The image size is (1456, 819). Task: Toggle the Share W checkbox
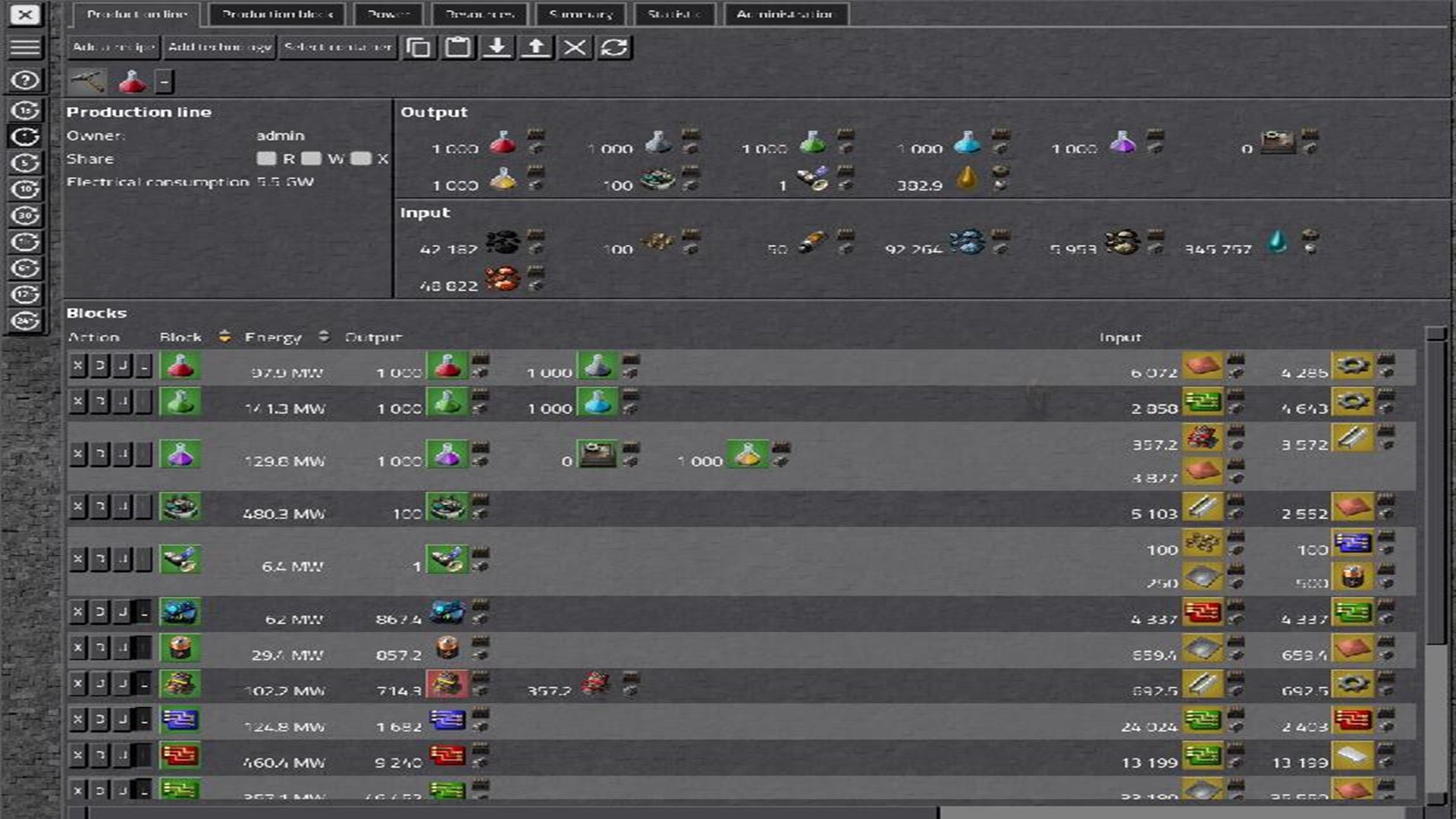coord(312,158)
